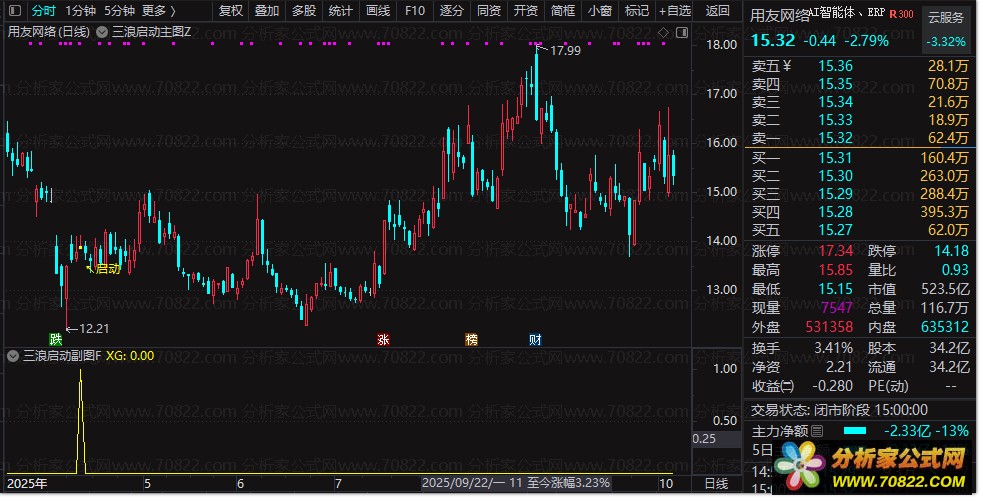
Task: Click the cyan 主力净额 progress bar
Action: (x=855, y=431)
